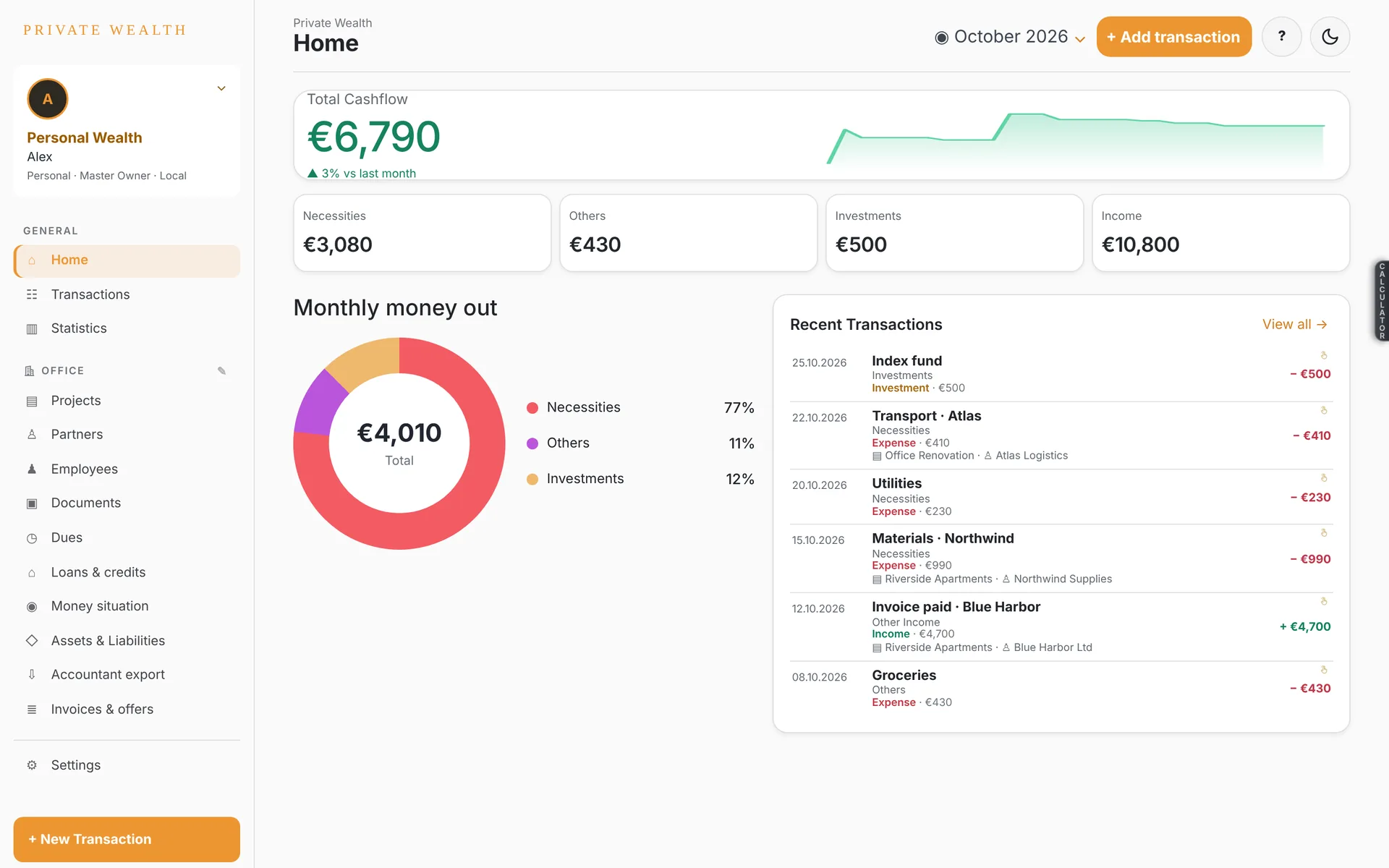Viewport: 1389px width, 868px height.
Task: Expand the Personal Wealth account switcher chevron
Action: click(x=221, y=88)
